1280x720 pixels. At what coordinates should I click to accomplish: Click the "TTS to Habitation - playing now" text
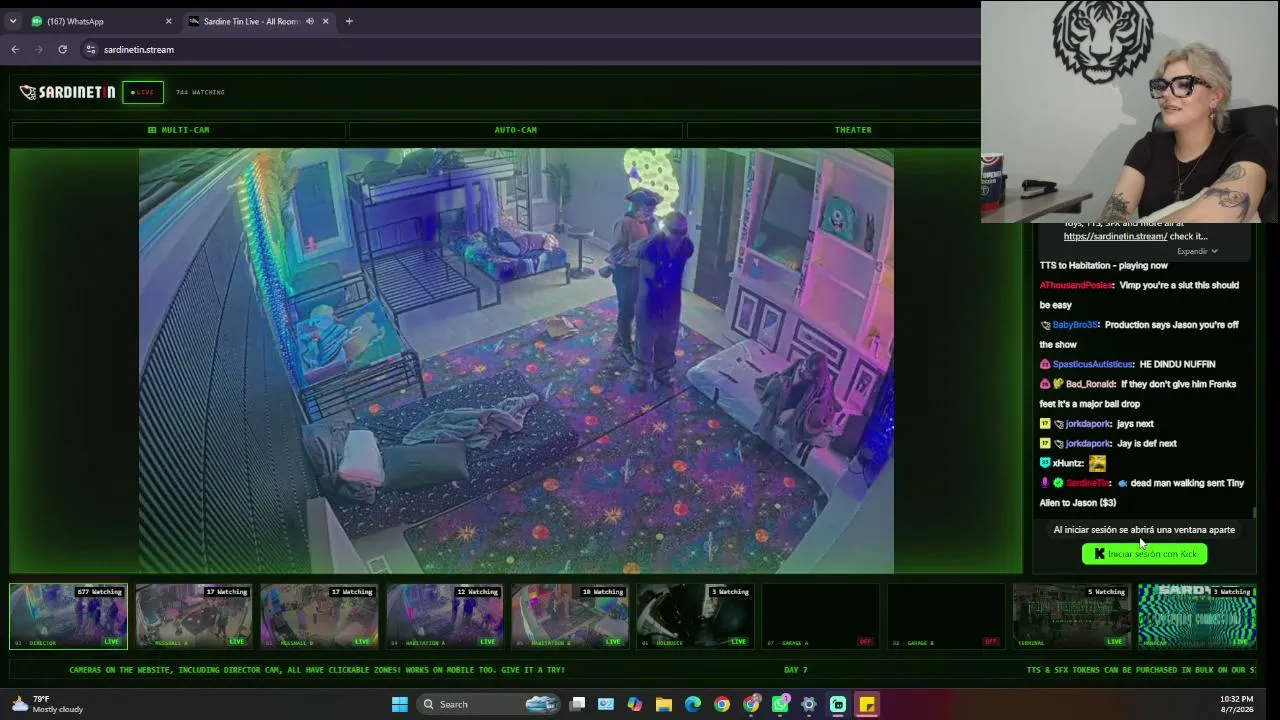pos(1104,265)
